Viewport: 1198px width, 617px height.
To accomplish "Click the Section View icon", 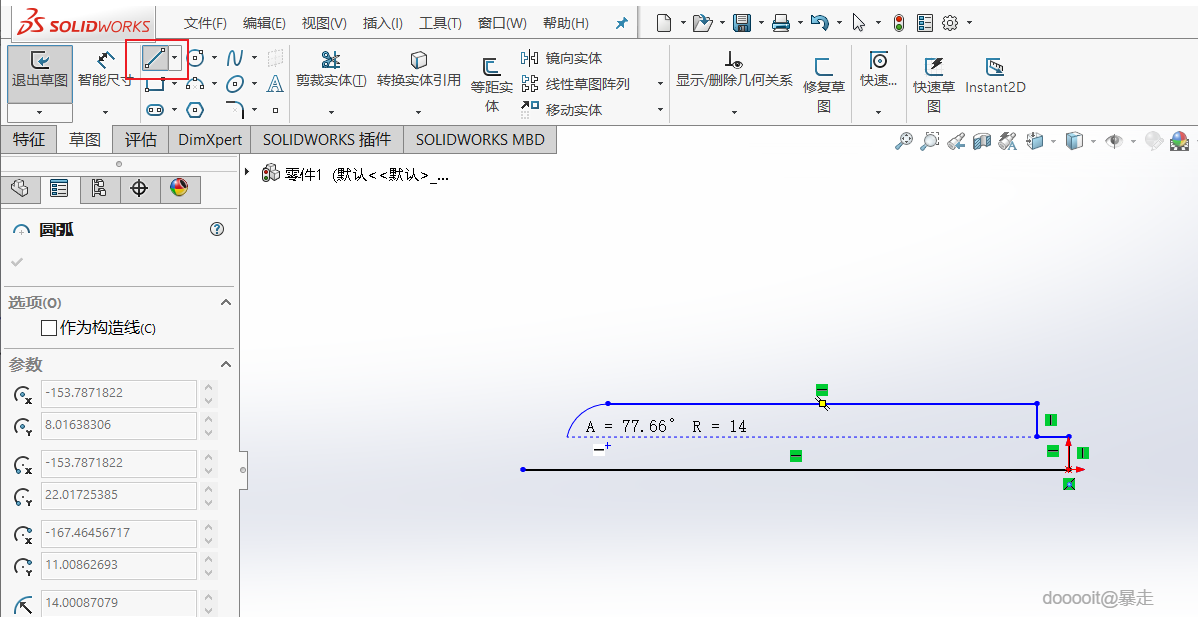I will (982, 141).
